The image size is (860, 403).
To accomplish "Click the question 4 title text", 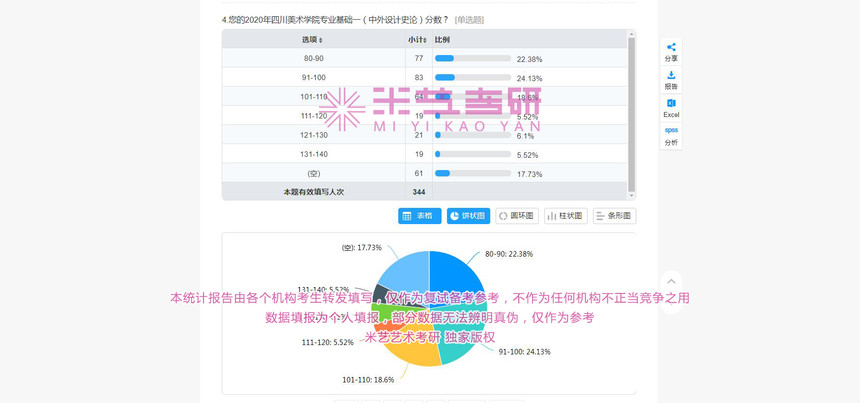I will 335,20.
